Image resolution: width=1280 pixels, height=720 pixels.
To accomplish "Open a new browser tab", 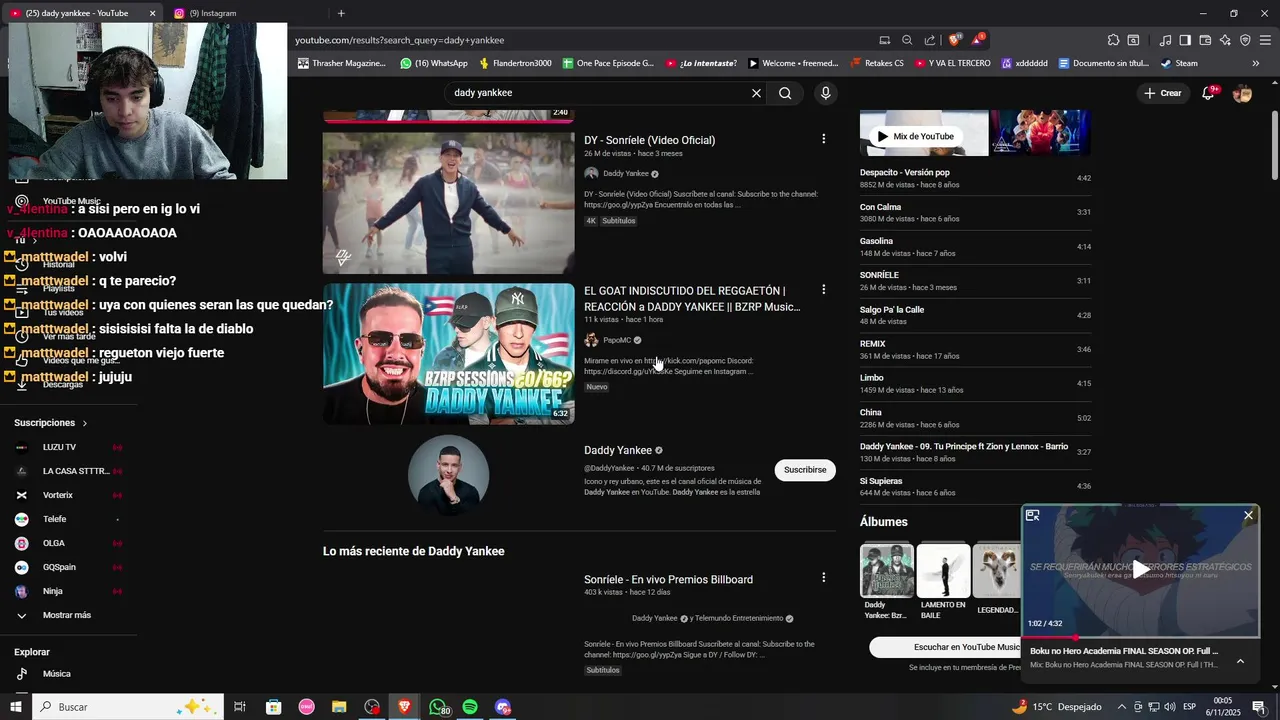I will [x=341, y=13].
